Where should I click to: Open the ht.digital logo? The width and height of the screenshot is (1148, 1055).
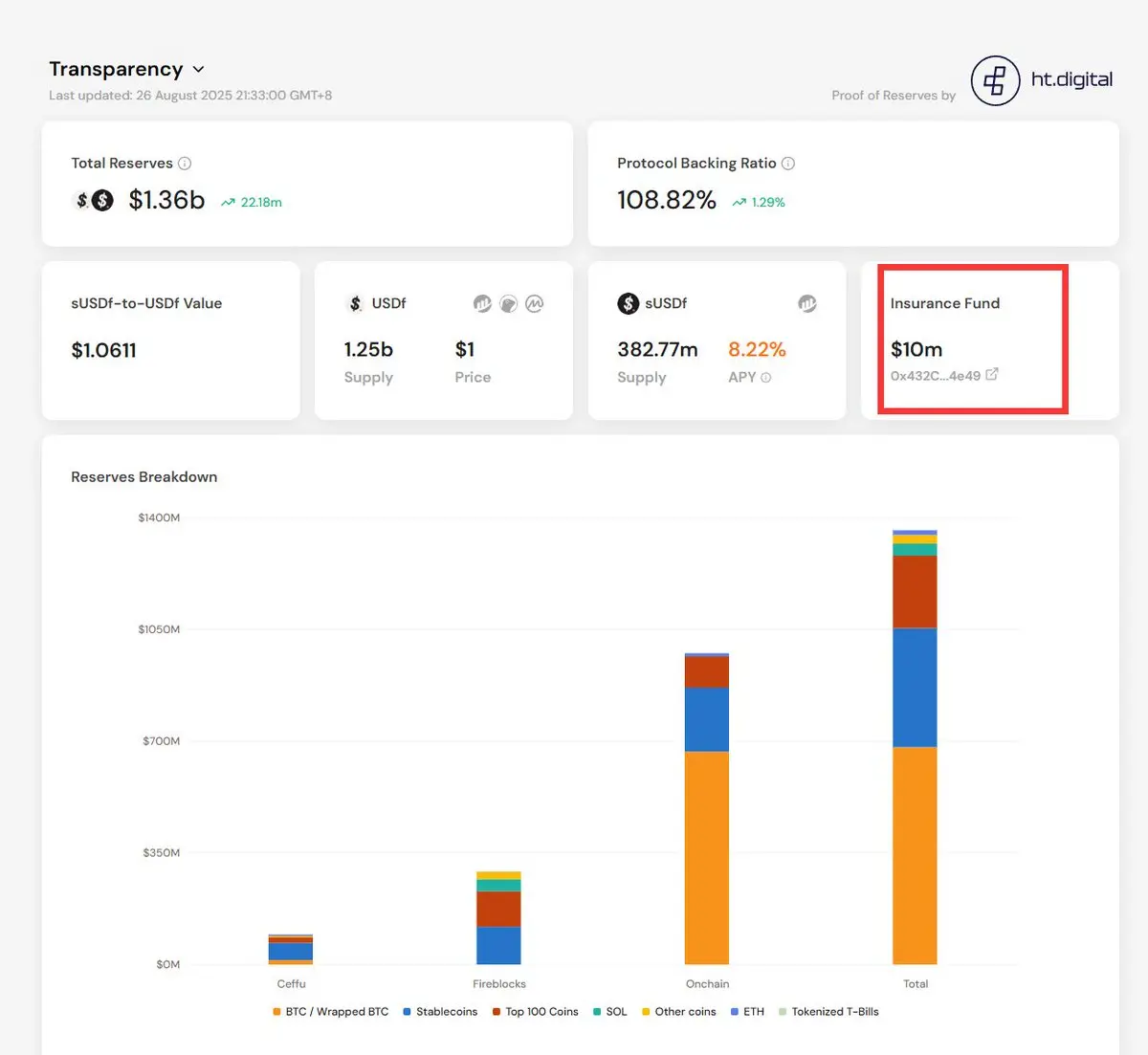995,80
